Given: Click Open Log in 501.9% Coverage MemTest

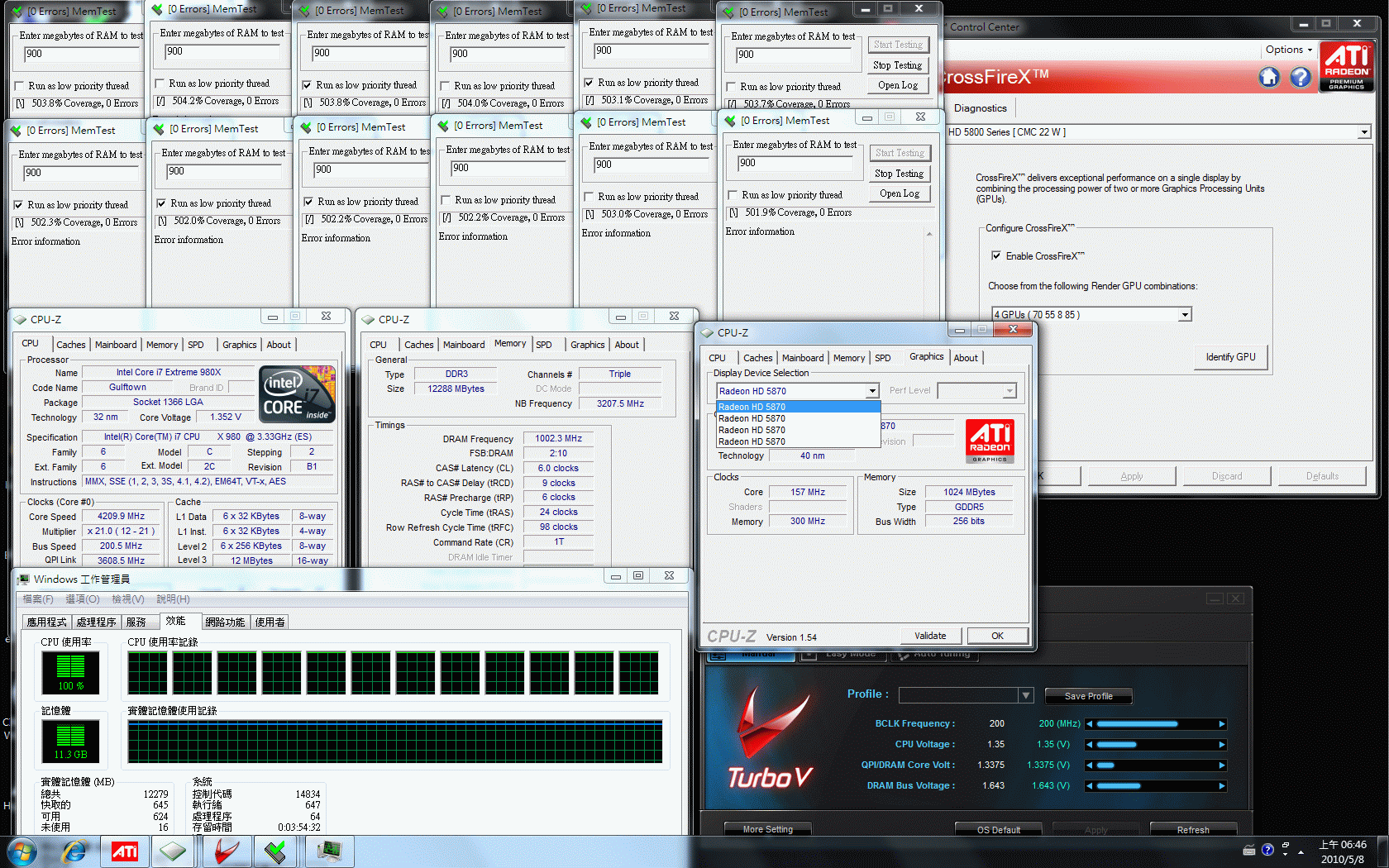Looking at the screenshot, I should pos(900,193).
